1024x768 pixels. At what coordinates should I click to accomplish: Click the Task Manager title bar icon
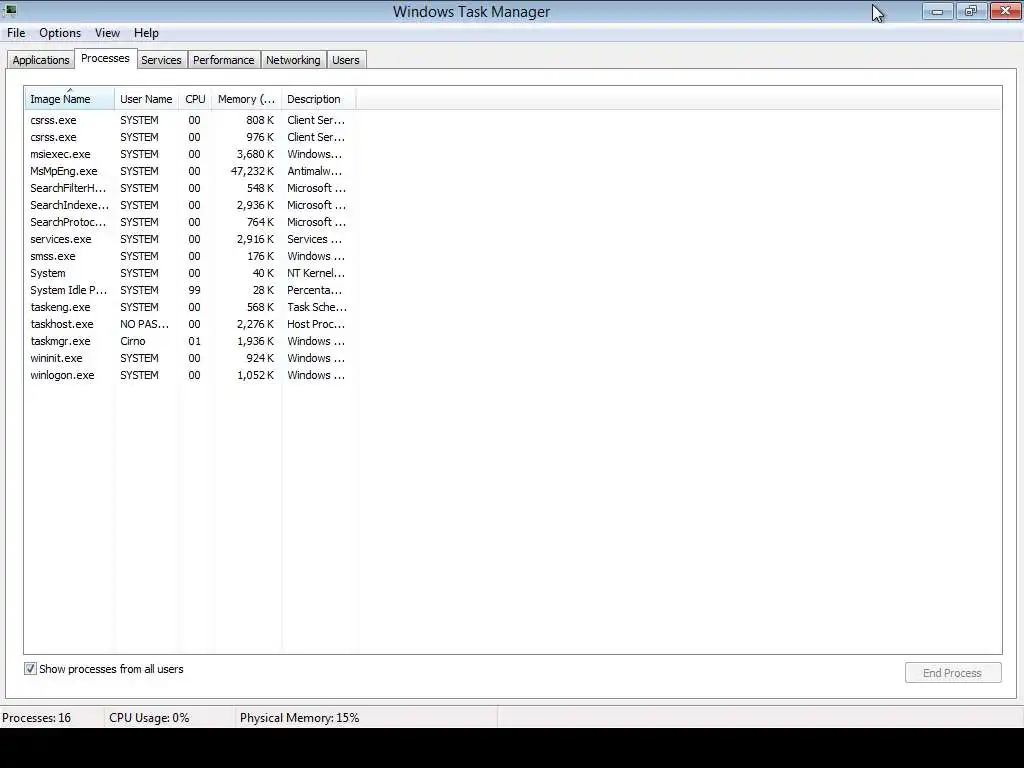[x=10, y=10]
